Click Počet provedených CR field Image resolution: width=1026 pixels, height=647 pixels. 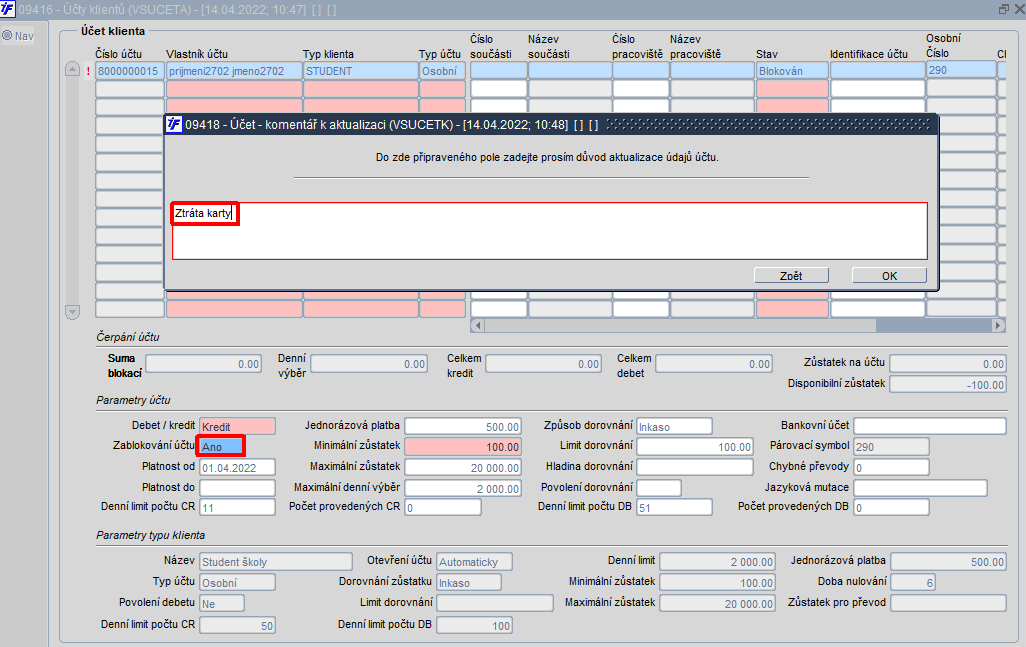coord(443,508)
